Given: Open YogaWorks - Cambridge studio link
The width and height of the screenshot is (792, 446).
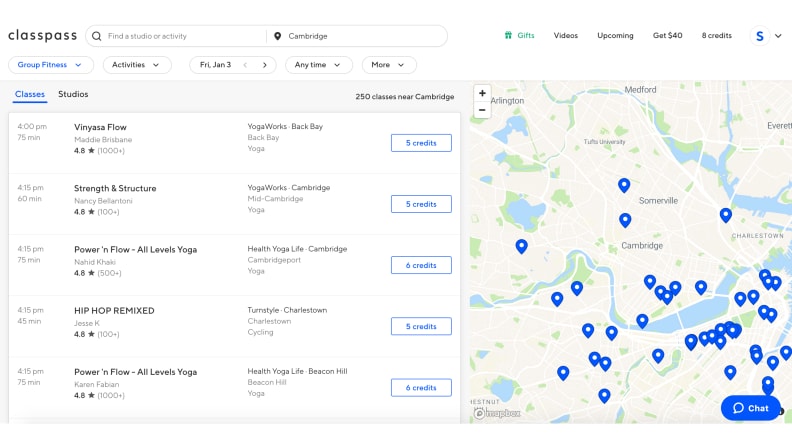Looking at the screenshot, I should 288,187.
